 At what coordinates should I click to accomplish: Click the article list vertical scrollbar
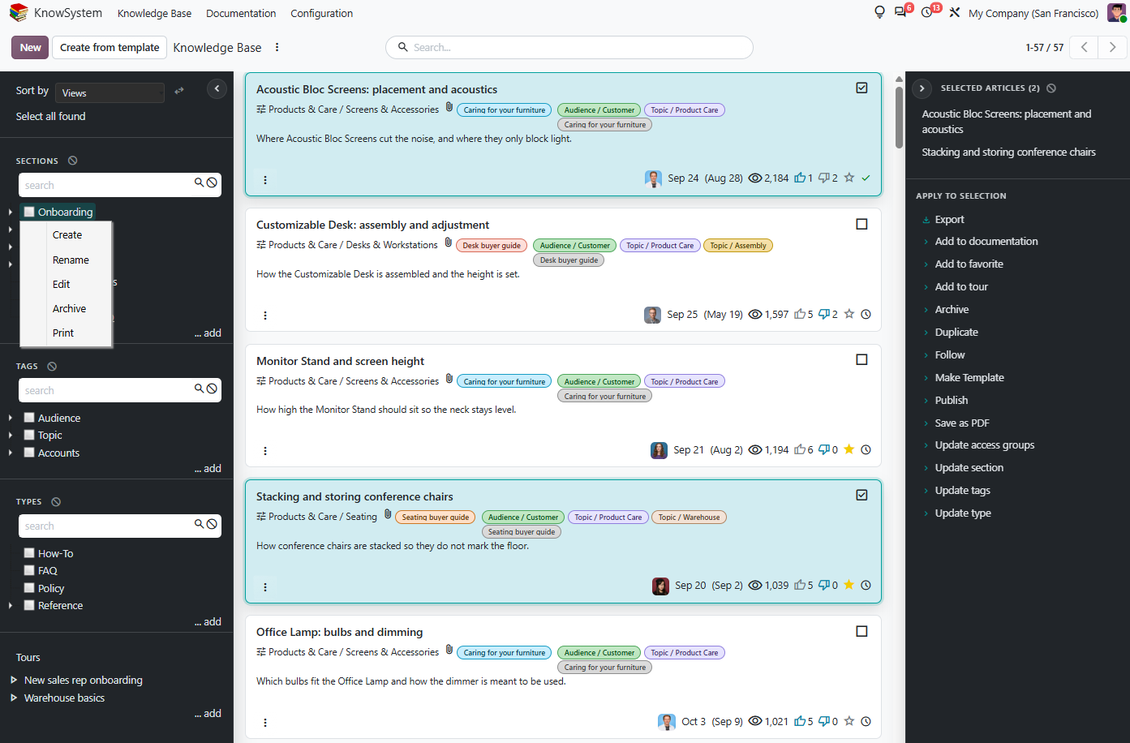[899, 115]
